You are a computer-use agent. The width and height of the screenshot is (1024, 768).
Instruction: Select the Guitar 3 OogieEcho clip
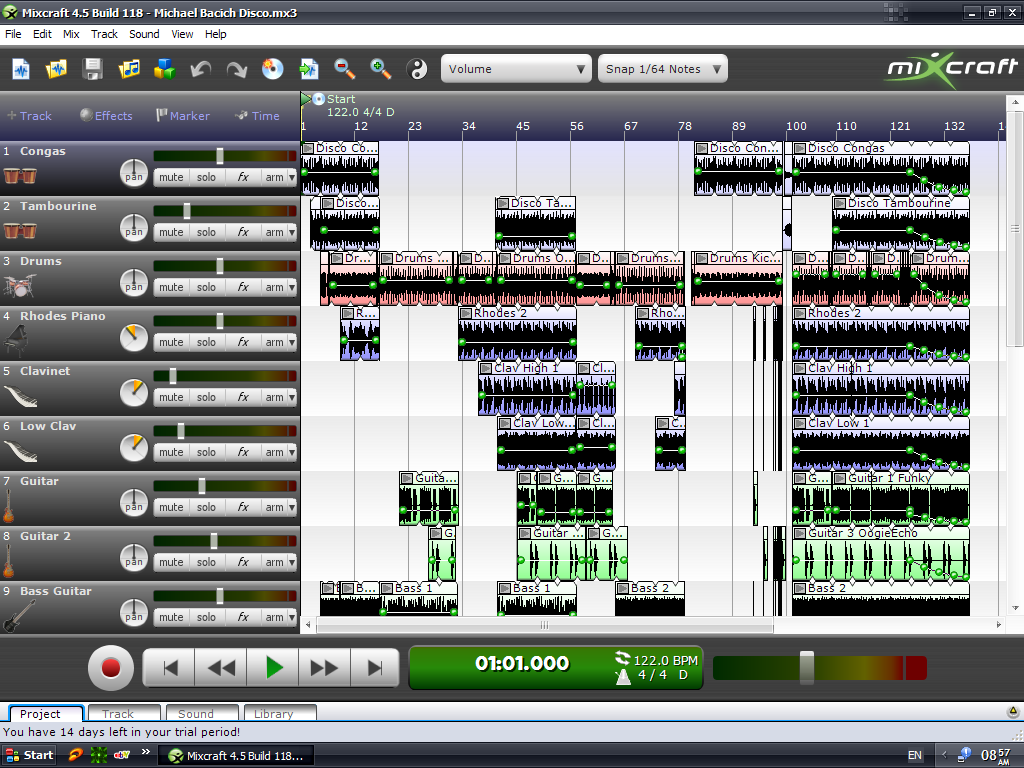881,554
